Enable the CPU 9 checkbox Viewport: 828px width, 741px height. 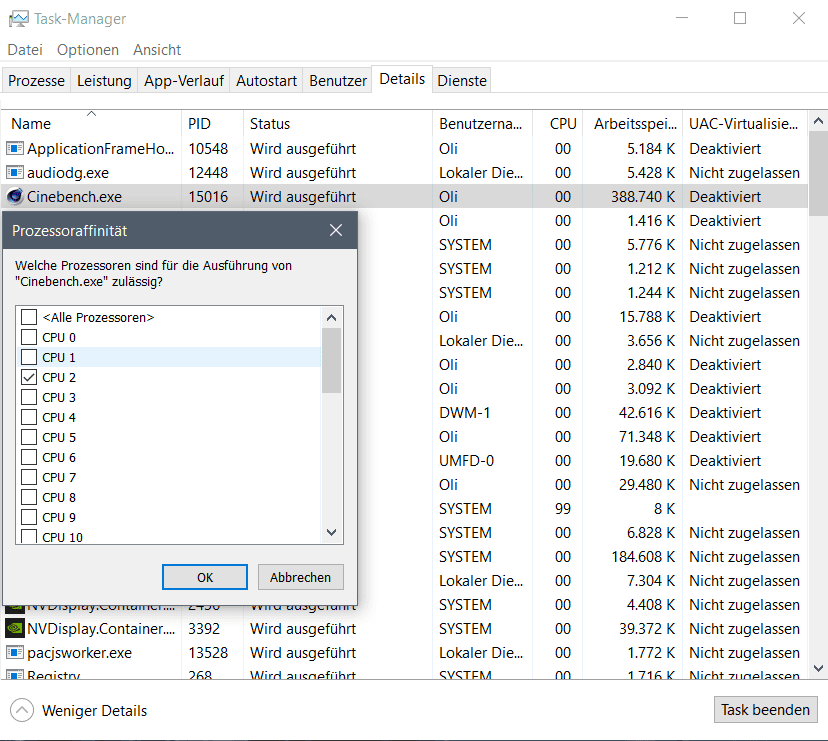(29, 518)
